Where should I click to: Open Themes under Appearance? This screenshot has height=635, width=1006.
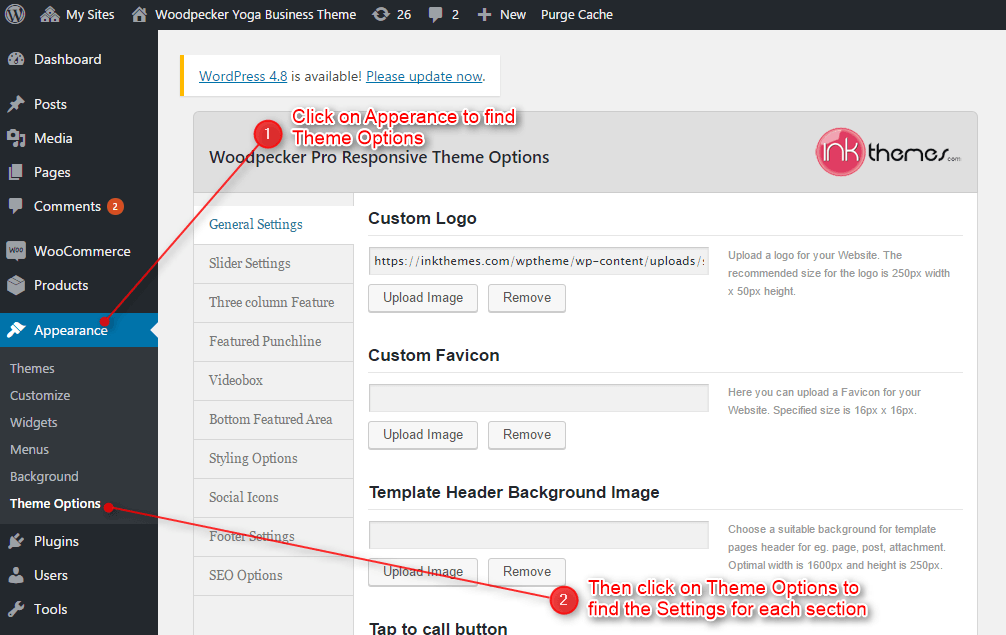32,368
